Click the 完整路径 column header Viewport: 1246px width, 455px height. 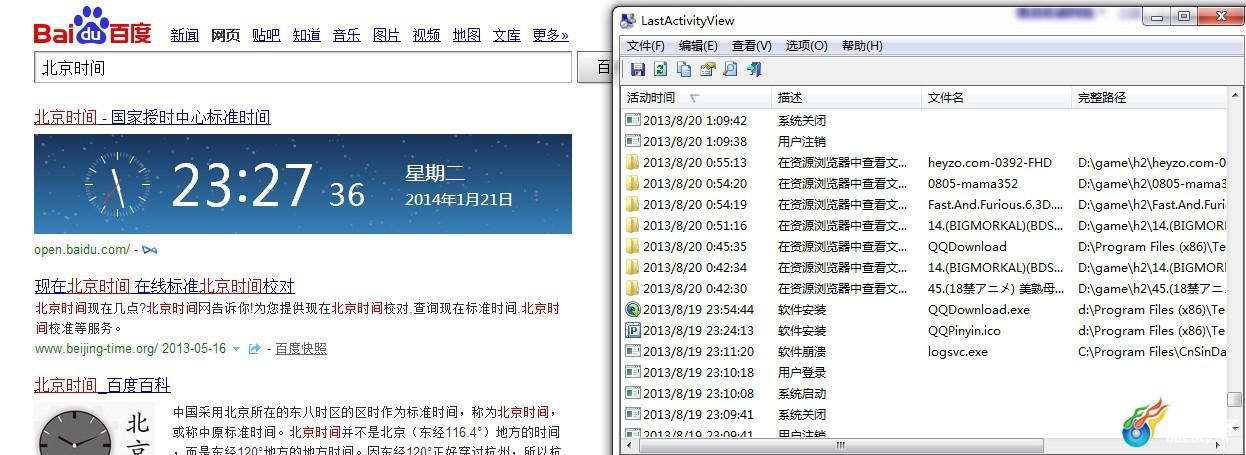tap(1149, 98)
